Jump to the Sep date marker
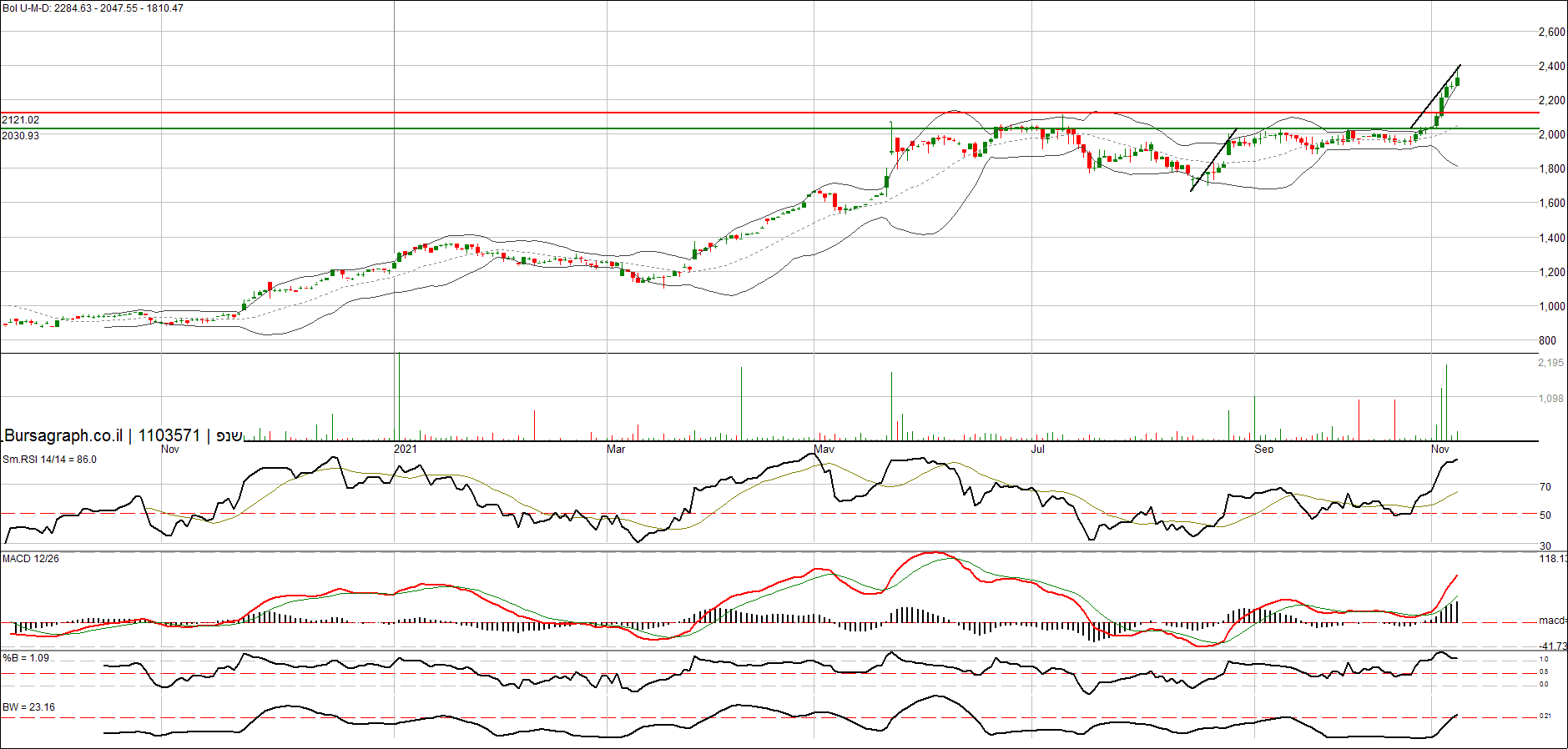1568x749 pixels. pyautogui.click(x=1264, y=450)
